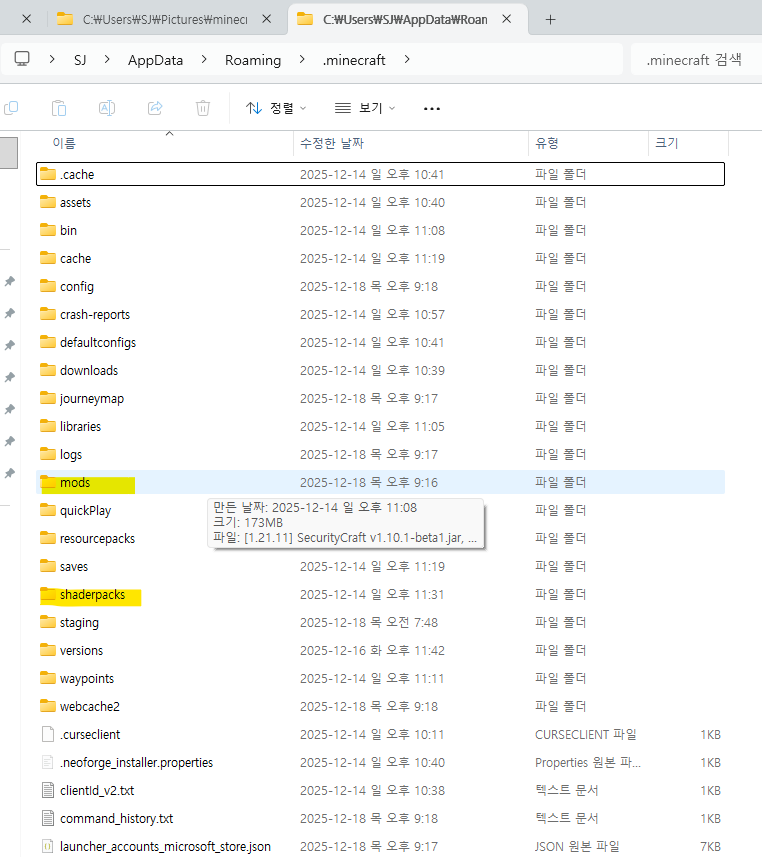Open the three-dots more options menu
This screenshot has width=762, height=857.
[432, 109]
